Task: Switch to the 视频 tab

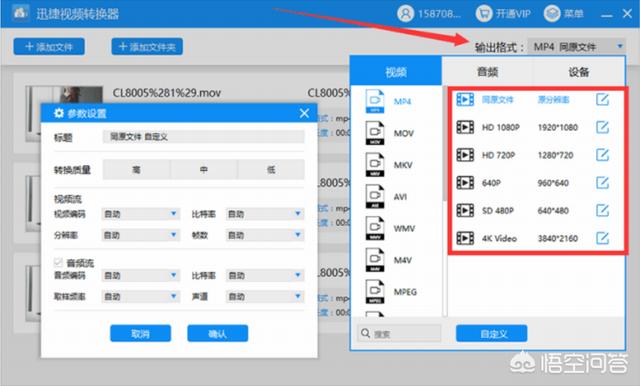Action: coord(396,72)
